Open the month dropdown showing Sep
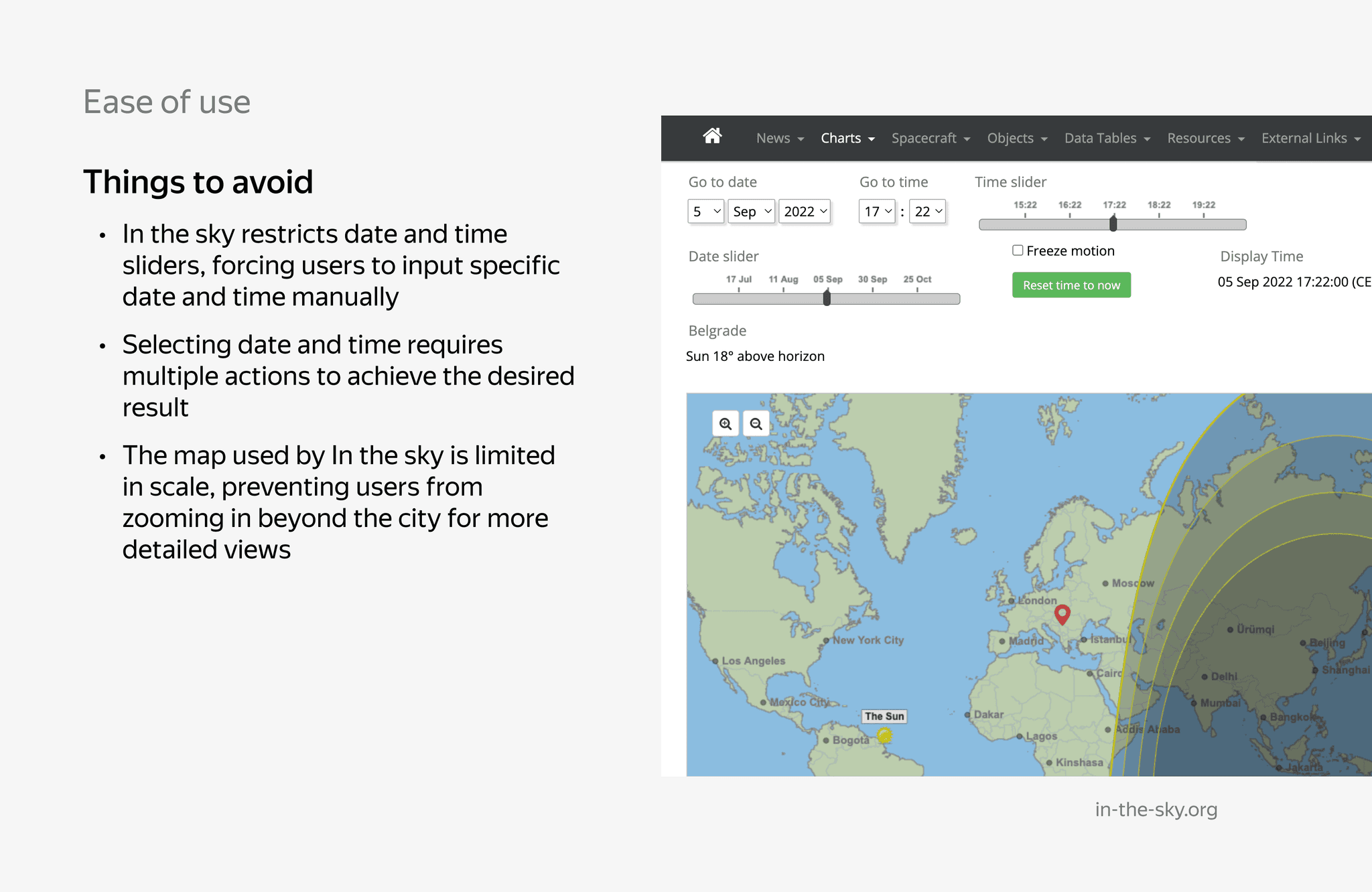The height and width of the screenshot is (892, 1372). [x=751, y=212]
